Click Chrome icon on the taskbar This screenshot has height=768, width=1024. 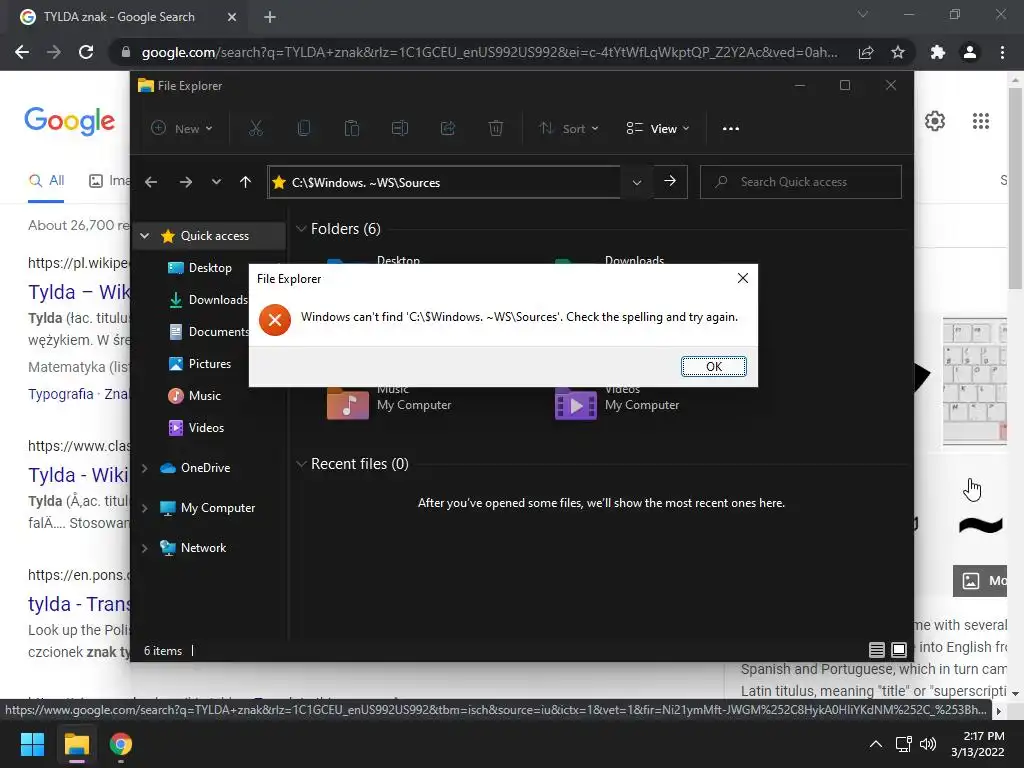tap(121, 744)
